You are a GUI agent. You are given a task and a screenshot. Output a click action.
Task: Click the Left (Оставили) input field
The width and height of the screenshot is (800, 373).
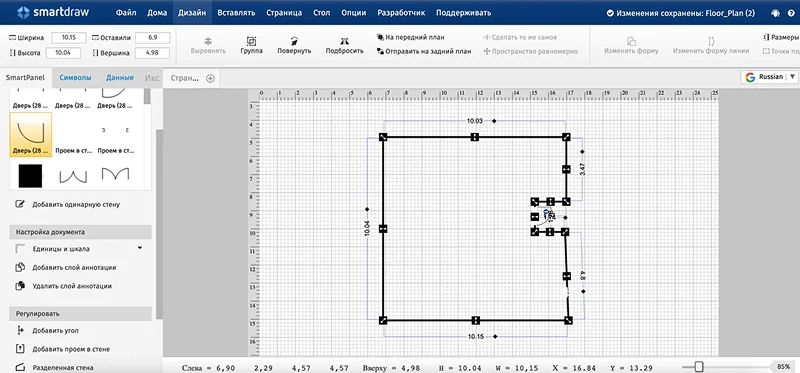pyautogui.click(x=152, y=38)
